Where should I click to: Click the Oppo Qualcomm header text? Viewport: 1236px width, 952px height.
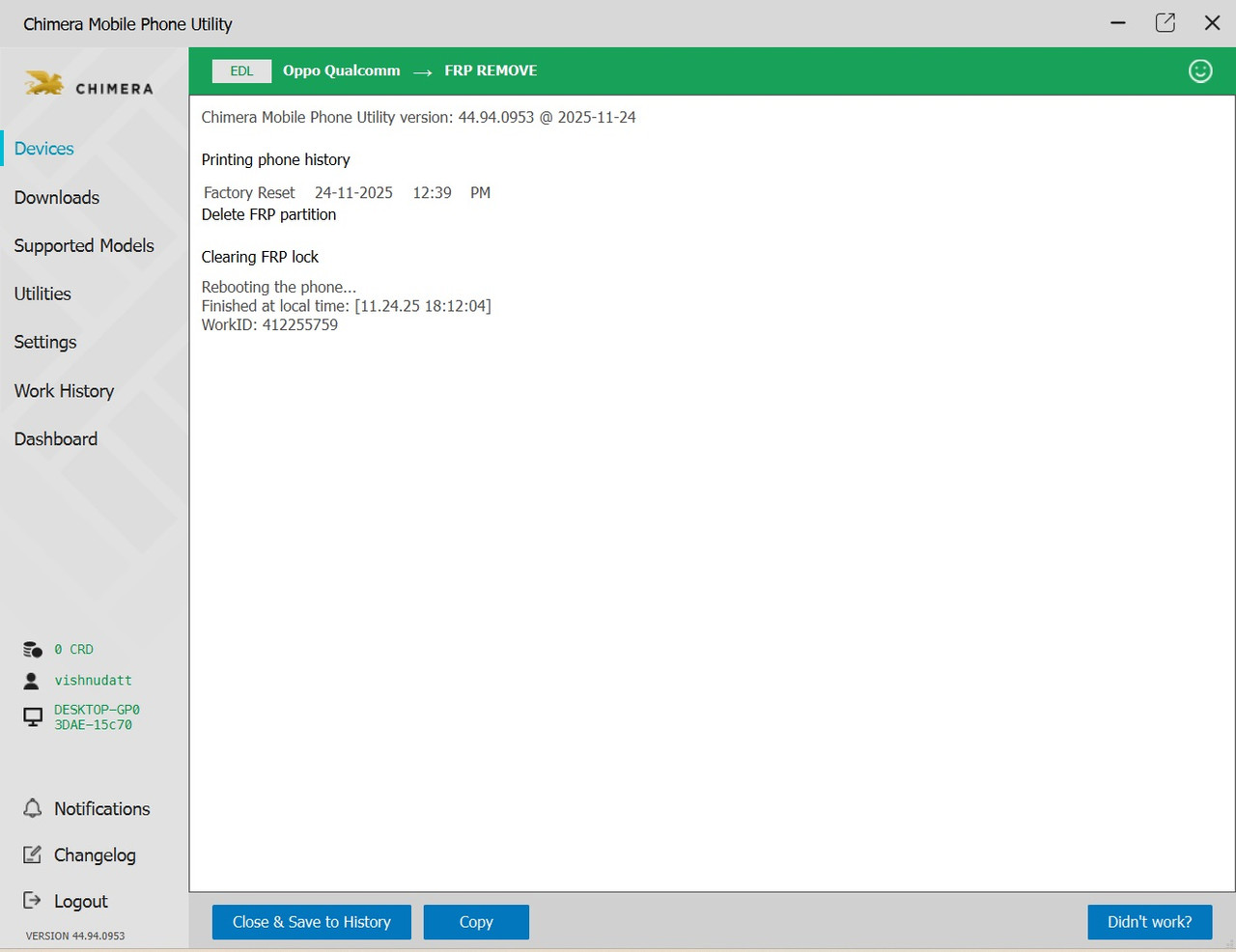(x=342, y=70)
